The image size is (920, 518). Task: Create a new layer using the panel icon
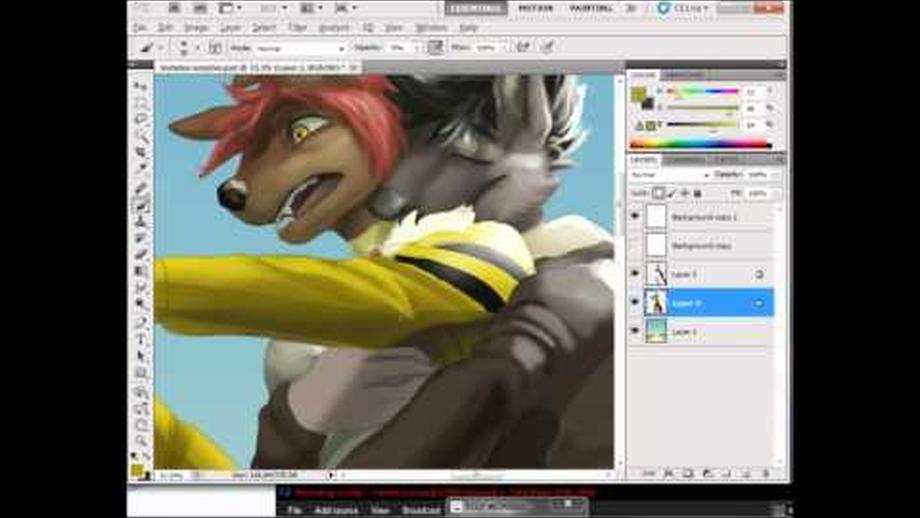(757, 472)
